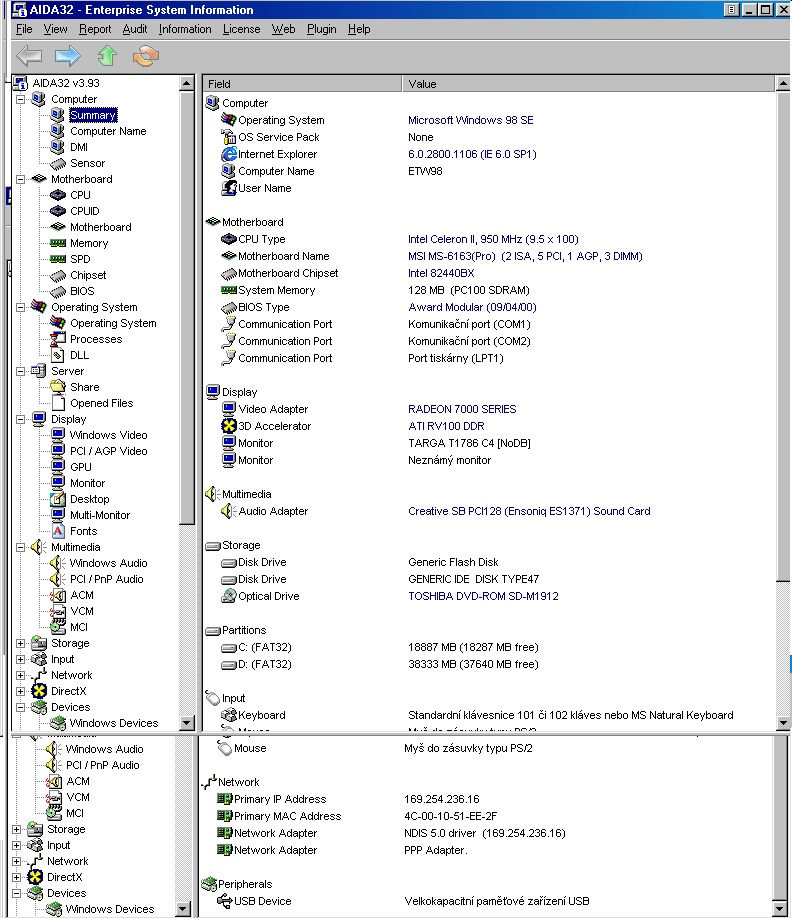
Task: Collapse the Multimedia tree node
Action: [20, 547]
